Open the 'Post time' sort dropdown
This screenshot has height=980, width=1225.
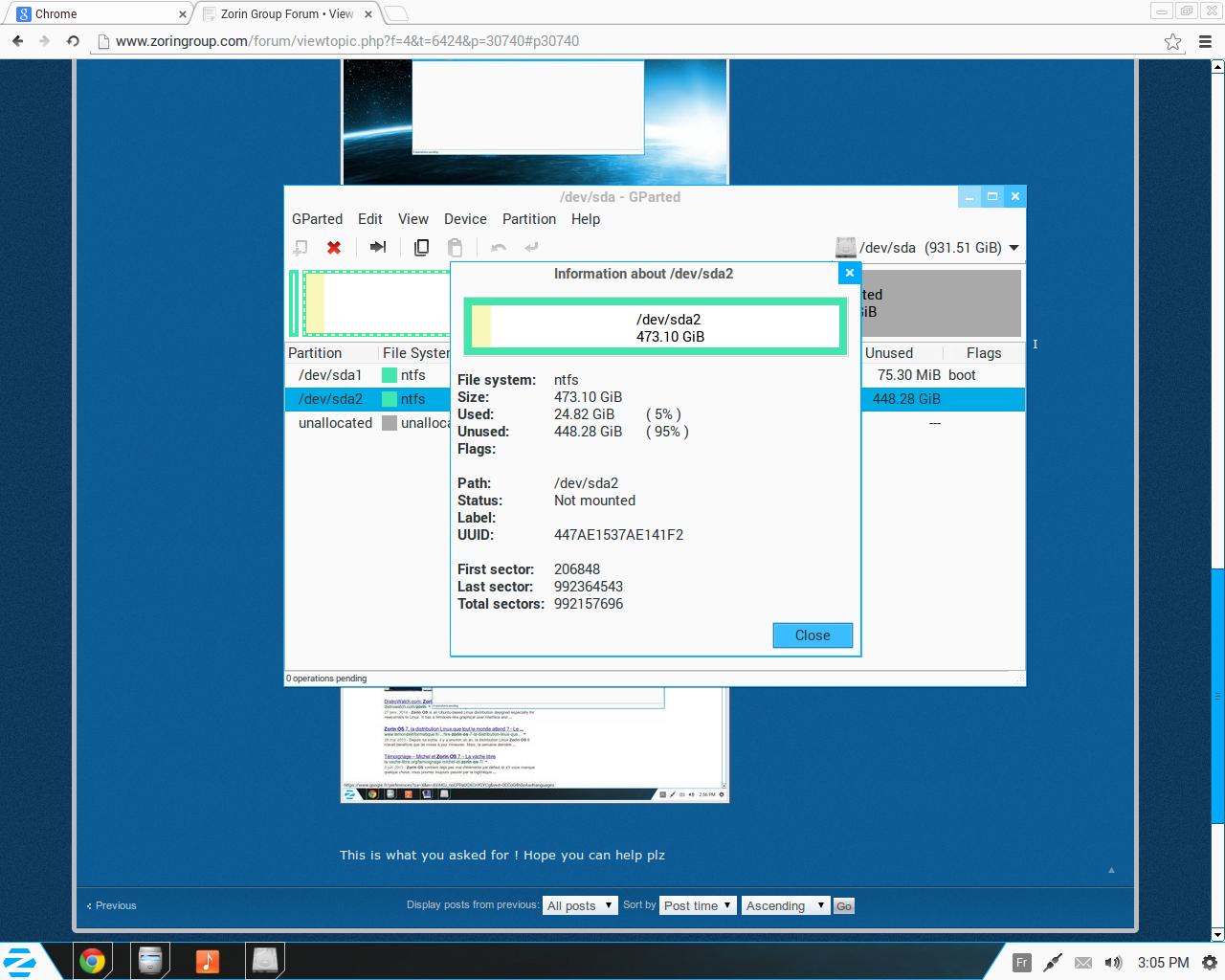tap(698, 905)
